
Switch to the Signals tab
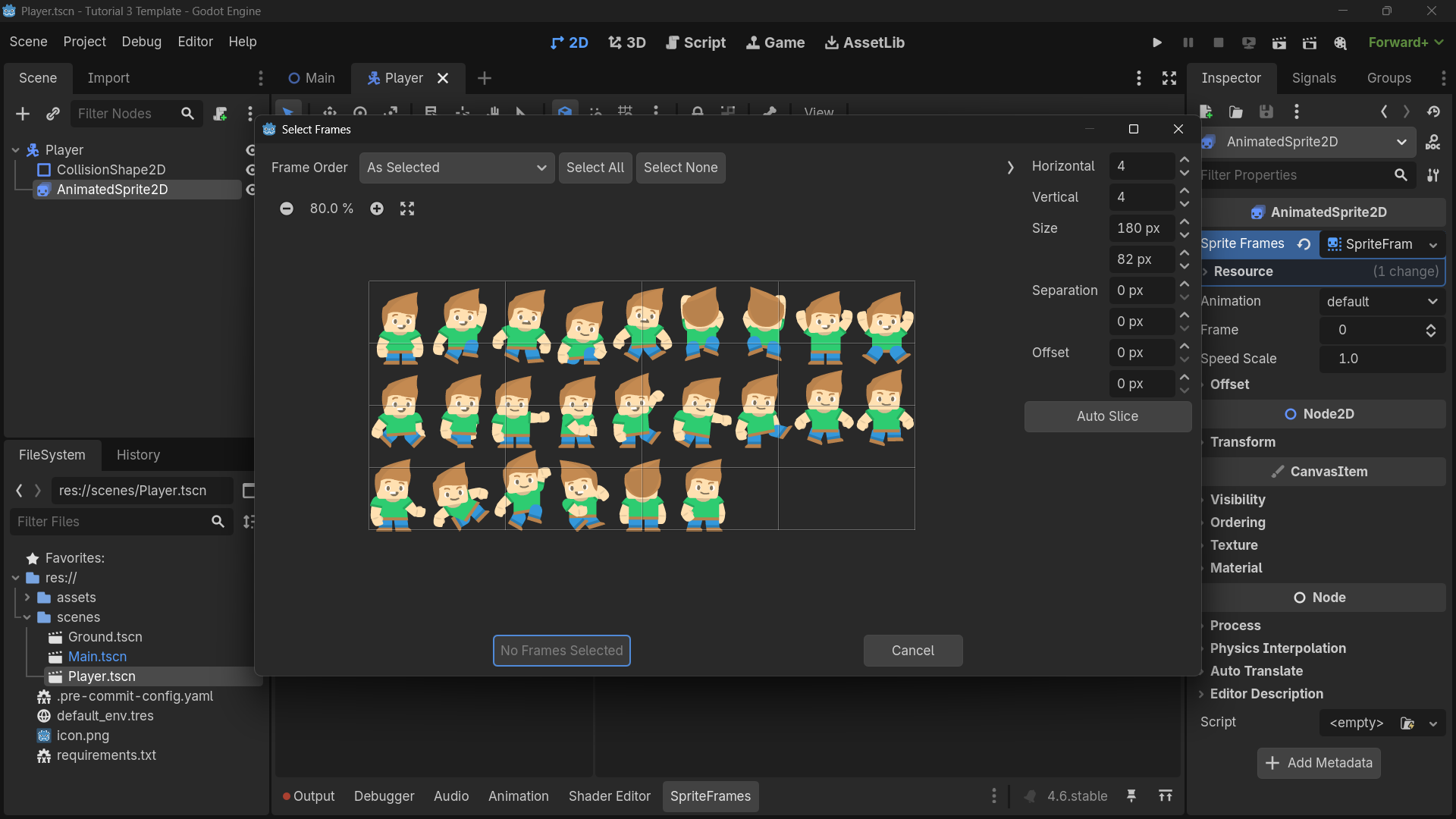click(1313, 78)
